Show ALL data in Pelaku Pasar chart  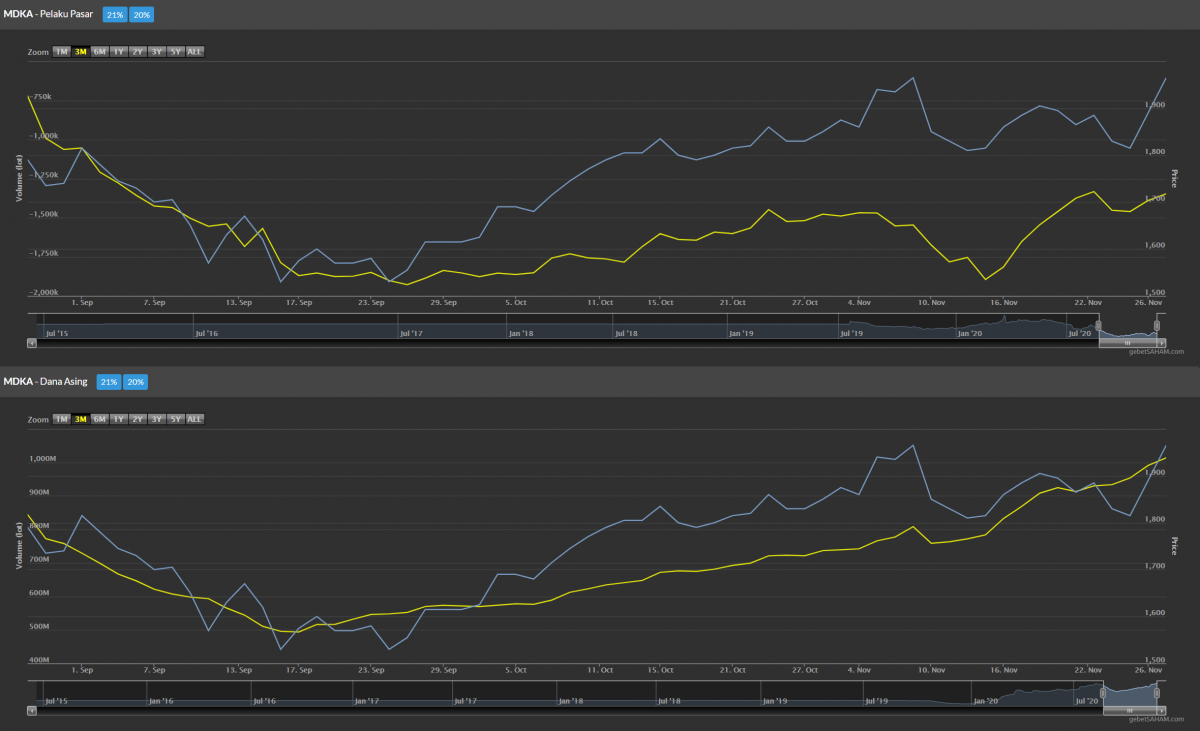click(x=195, y=51)
